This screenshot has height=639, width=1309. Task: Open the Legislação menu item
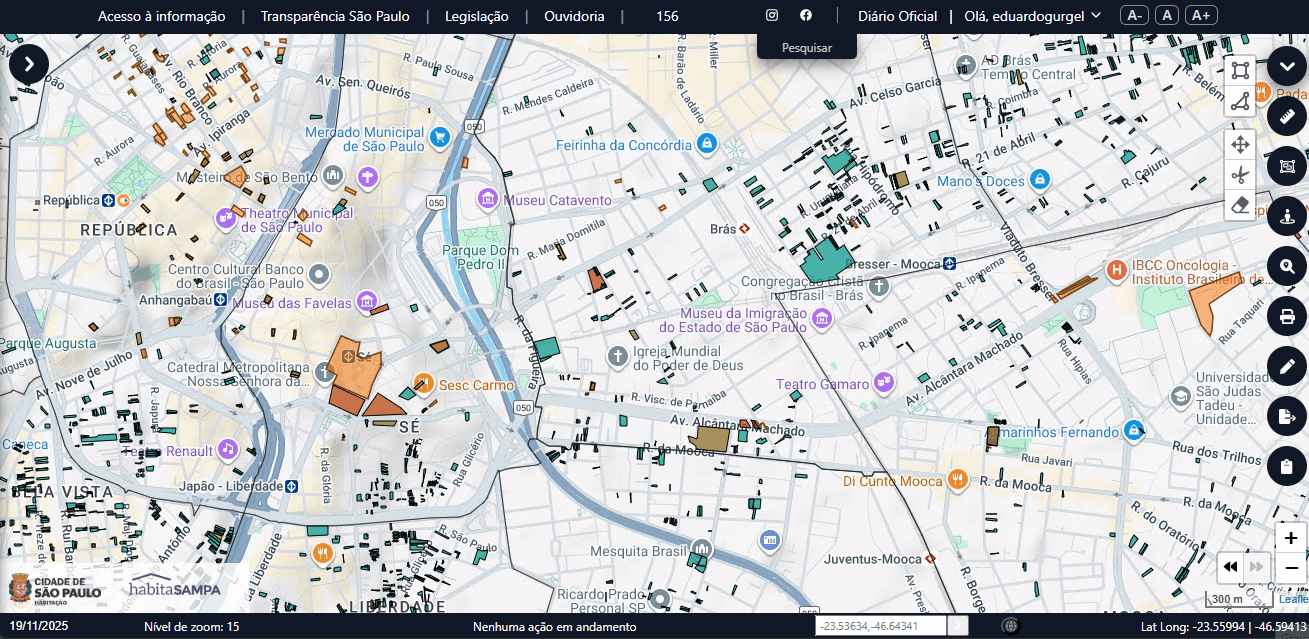tap(476, 16)
